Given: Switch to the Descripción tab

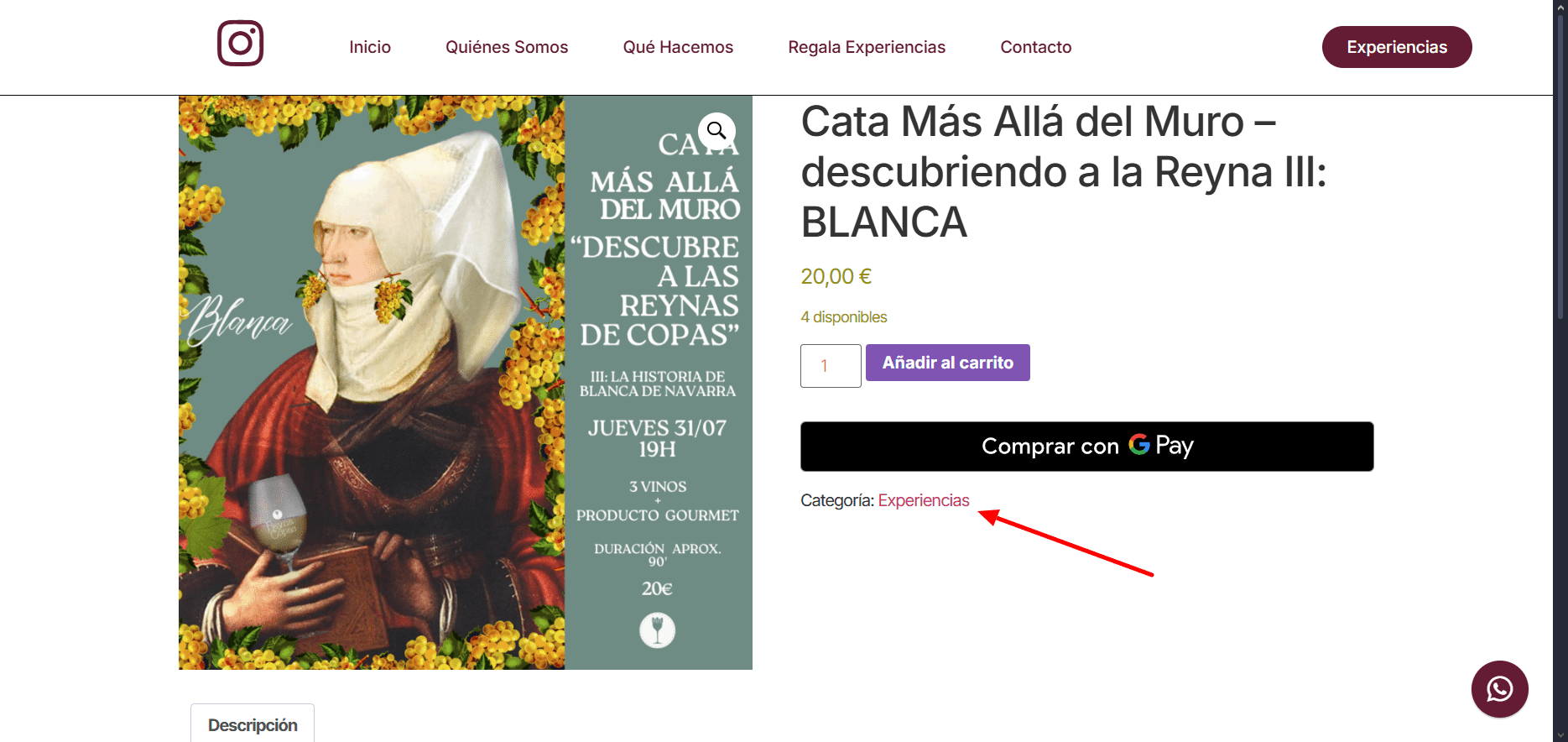Looking at the screenshot, I should [x=253, y=724].
